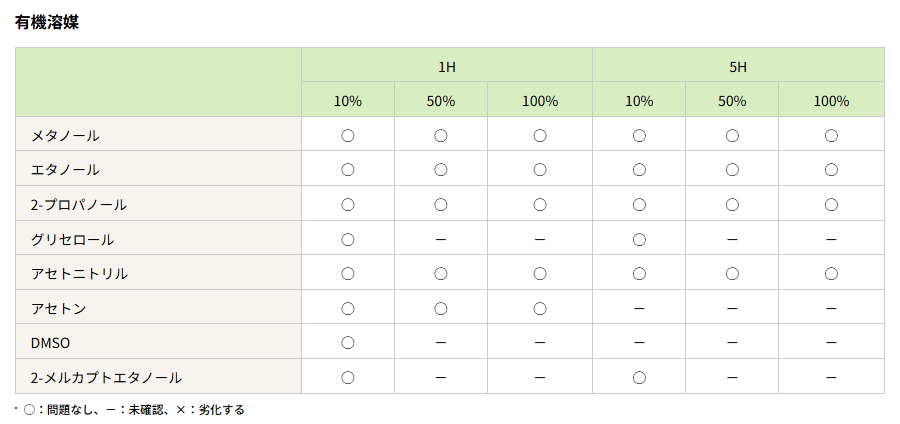Screen dimensions: 900x424
Task: Select the 2-メルカプトエタノール row label
Action: [x=106, y=377]
